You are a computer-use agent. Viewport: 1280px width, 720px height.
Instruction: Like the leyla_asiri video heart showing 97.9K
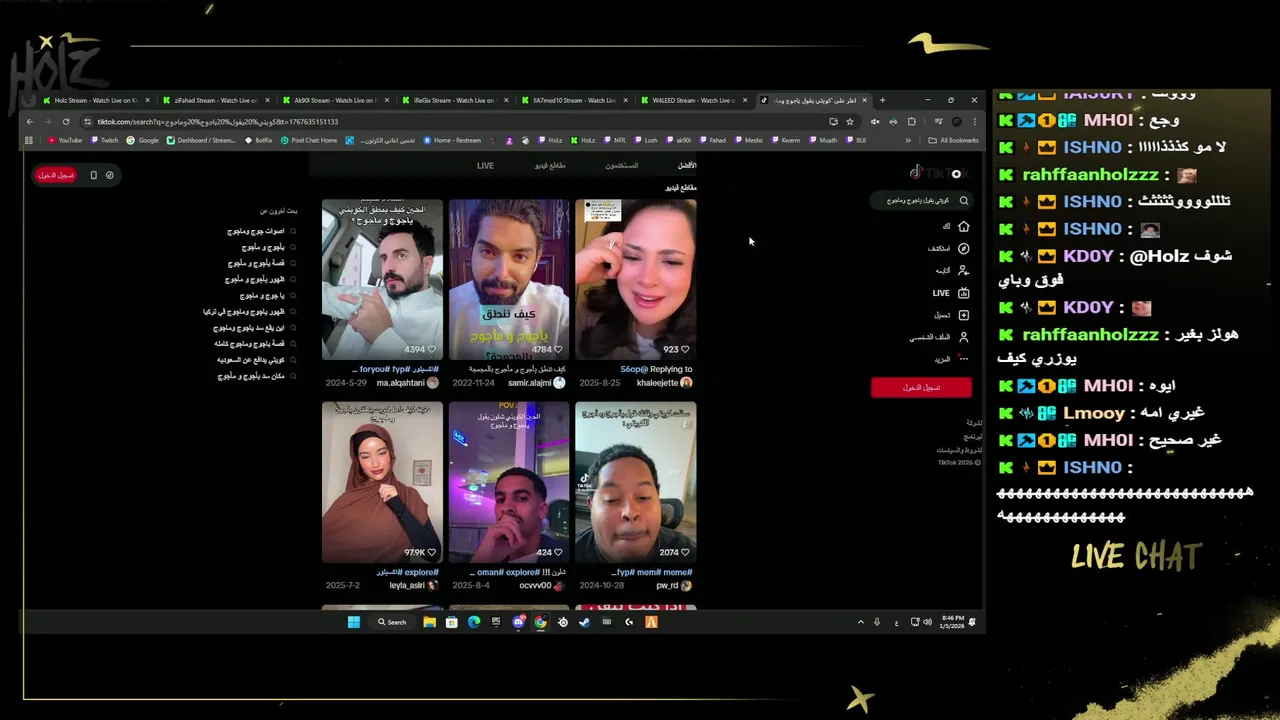click(x=432, y=552)
